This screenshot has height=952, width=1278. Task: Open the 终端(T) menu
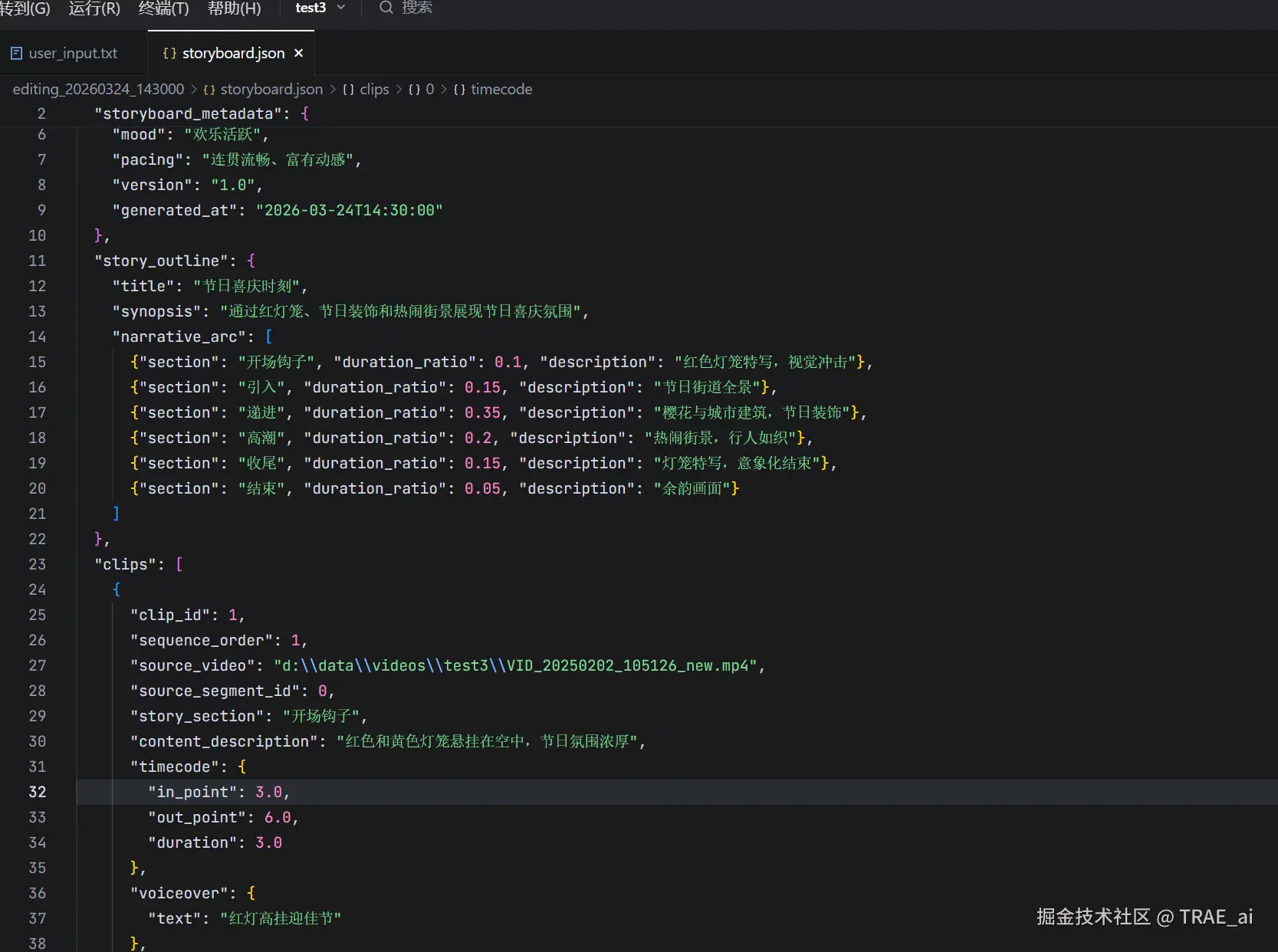coord(163,8)
